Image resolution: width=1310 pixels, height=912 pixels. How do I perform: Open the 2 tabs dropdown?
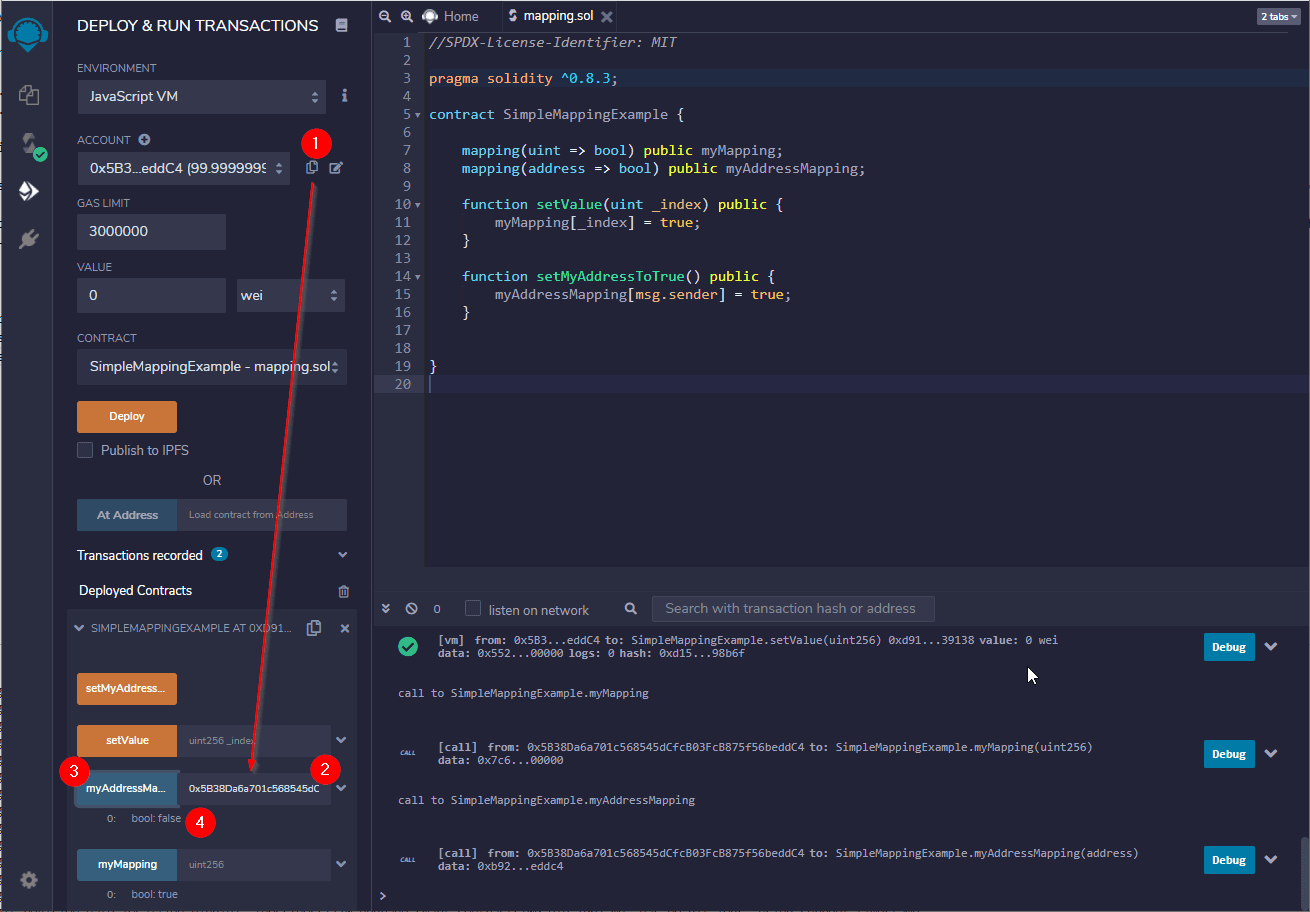pos(1279,16)
